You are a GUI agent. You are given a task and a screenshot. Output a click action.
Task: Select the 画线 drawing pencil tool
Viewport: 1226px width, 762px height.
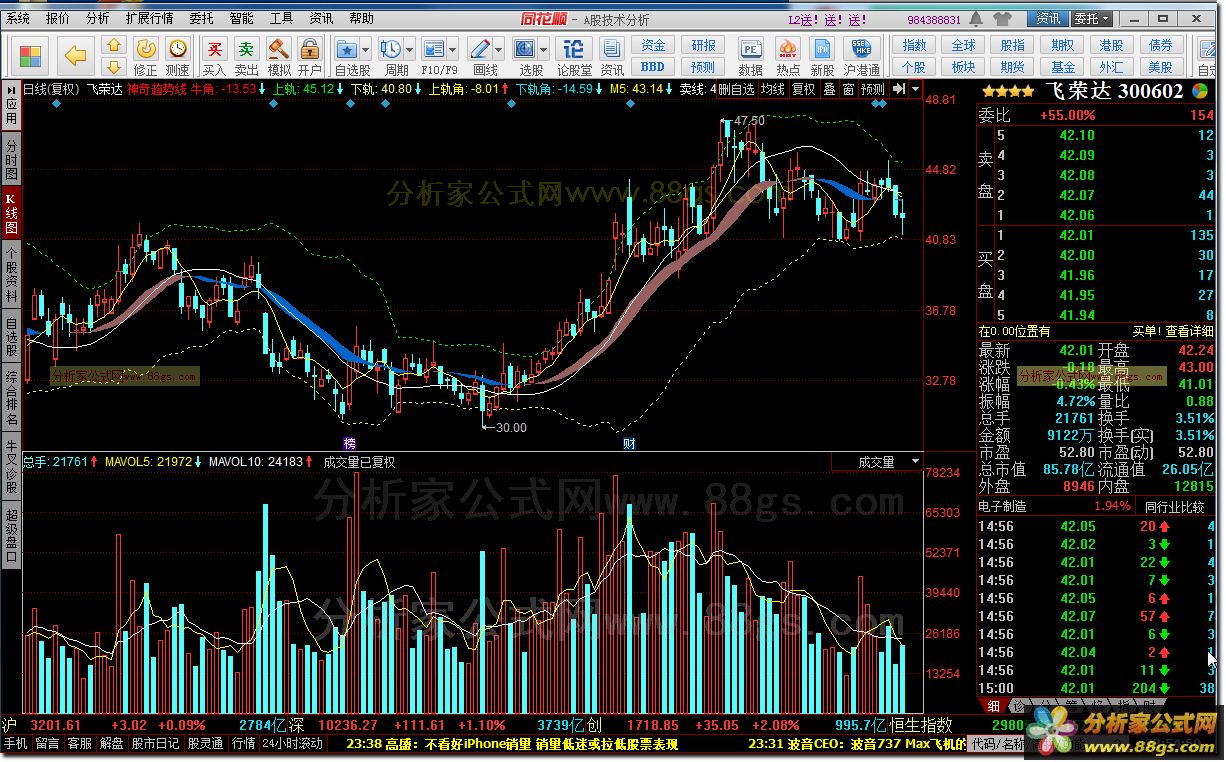tap(481, 49)
